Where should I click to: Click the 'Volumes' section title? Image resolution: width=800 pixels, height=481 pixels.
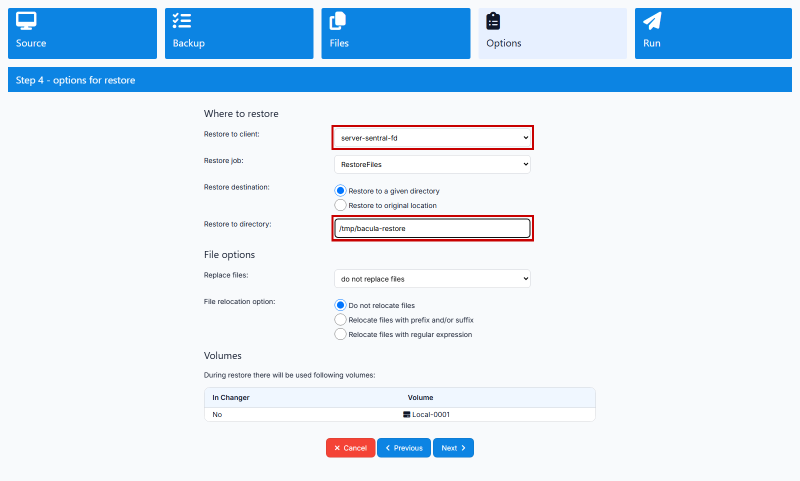coord(222,356)
